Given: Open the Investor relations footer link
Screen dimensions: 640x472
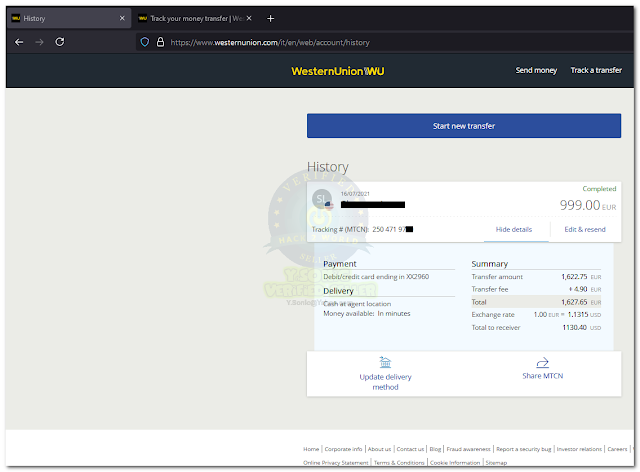Looking at the screenshot, I should click(x=579, y=449).
